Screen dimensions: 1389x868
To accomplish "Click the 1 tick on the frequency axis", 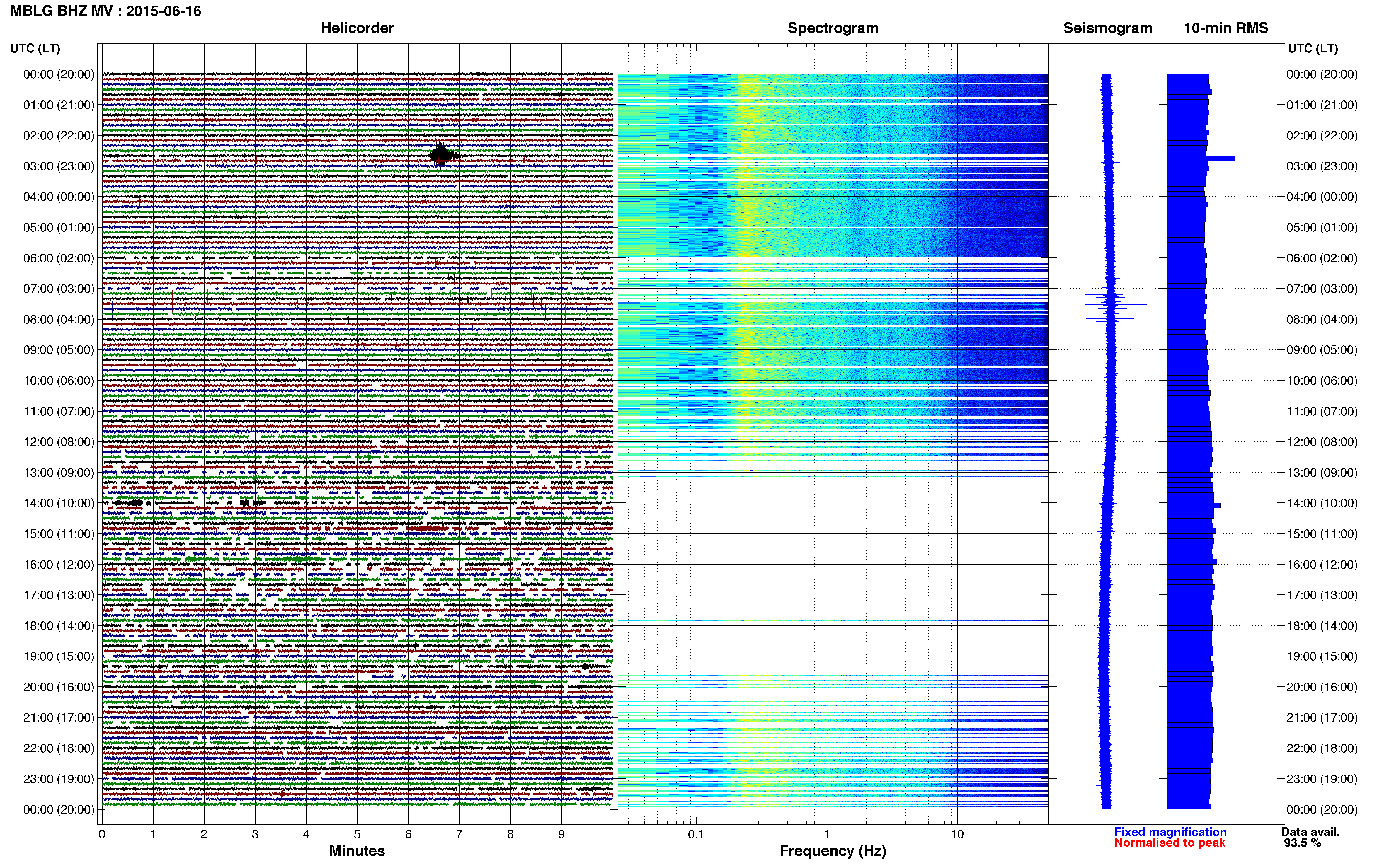I will pyautogui.click(x=826, y=834).
